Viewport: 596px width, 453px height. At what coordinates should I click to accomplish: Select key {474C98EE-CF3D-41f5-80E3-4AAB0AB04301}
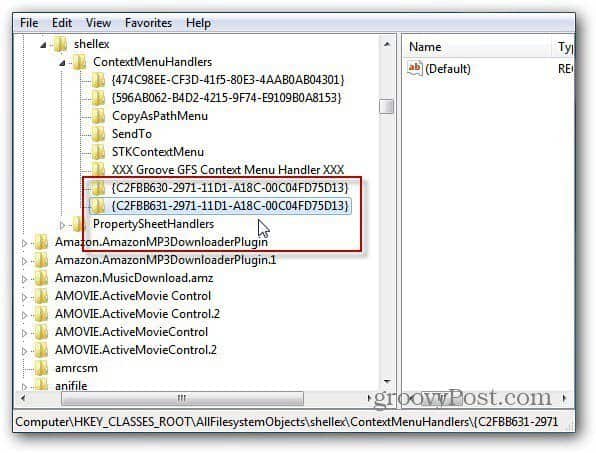(x=228, y=80)
